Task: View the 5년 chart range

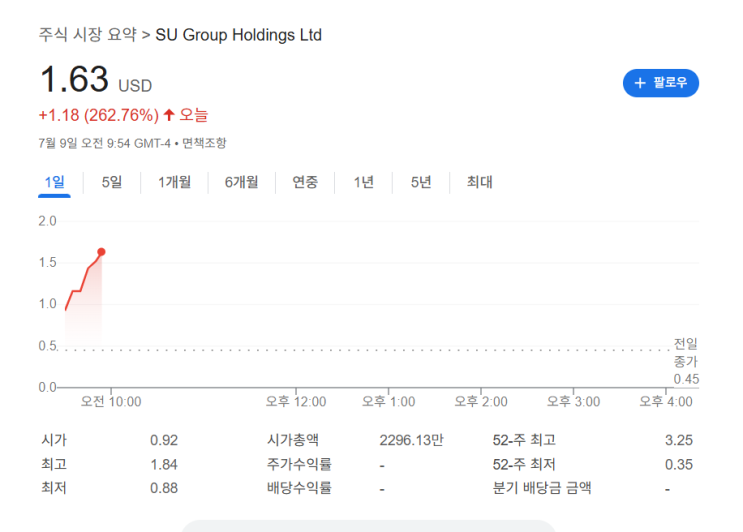Action: 421,182
